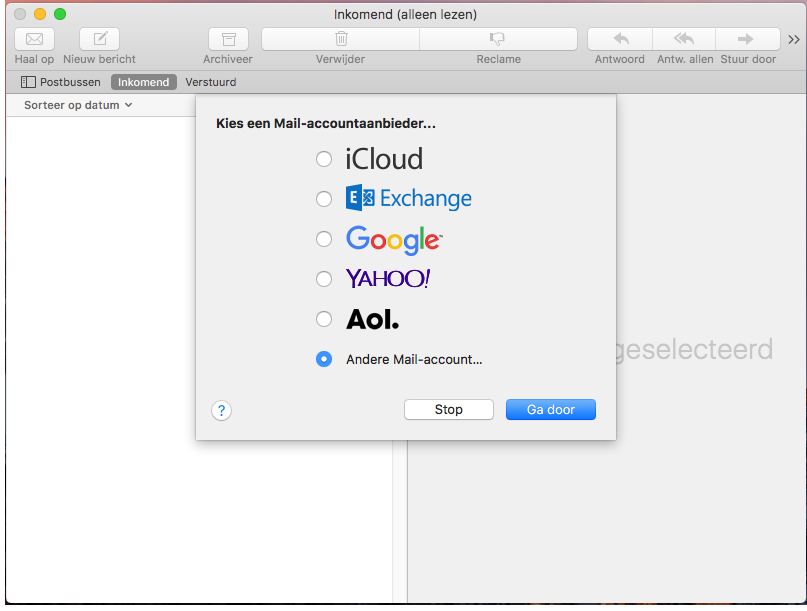
Task: Pick the Yahoo account radio button
Action: click(x=324, y=279)
